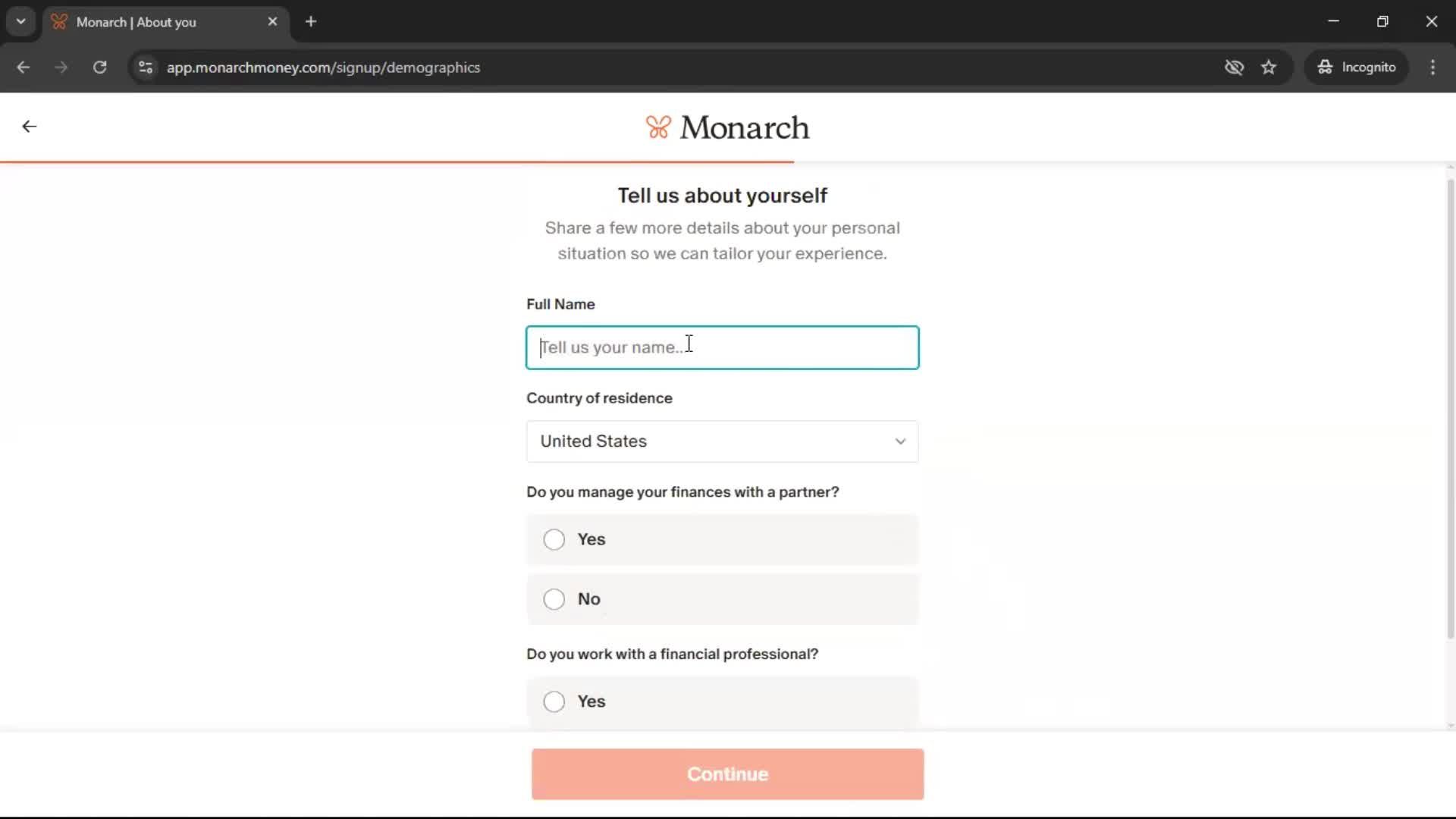1456x819 pixels.
Task: Select Yes for working with financial professional
Action: click(554, 701)
